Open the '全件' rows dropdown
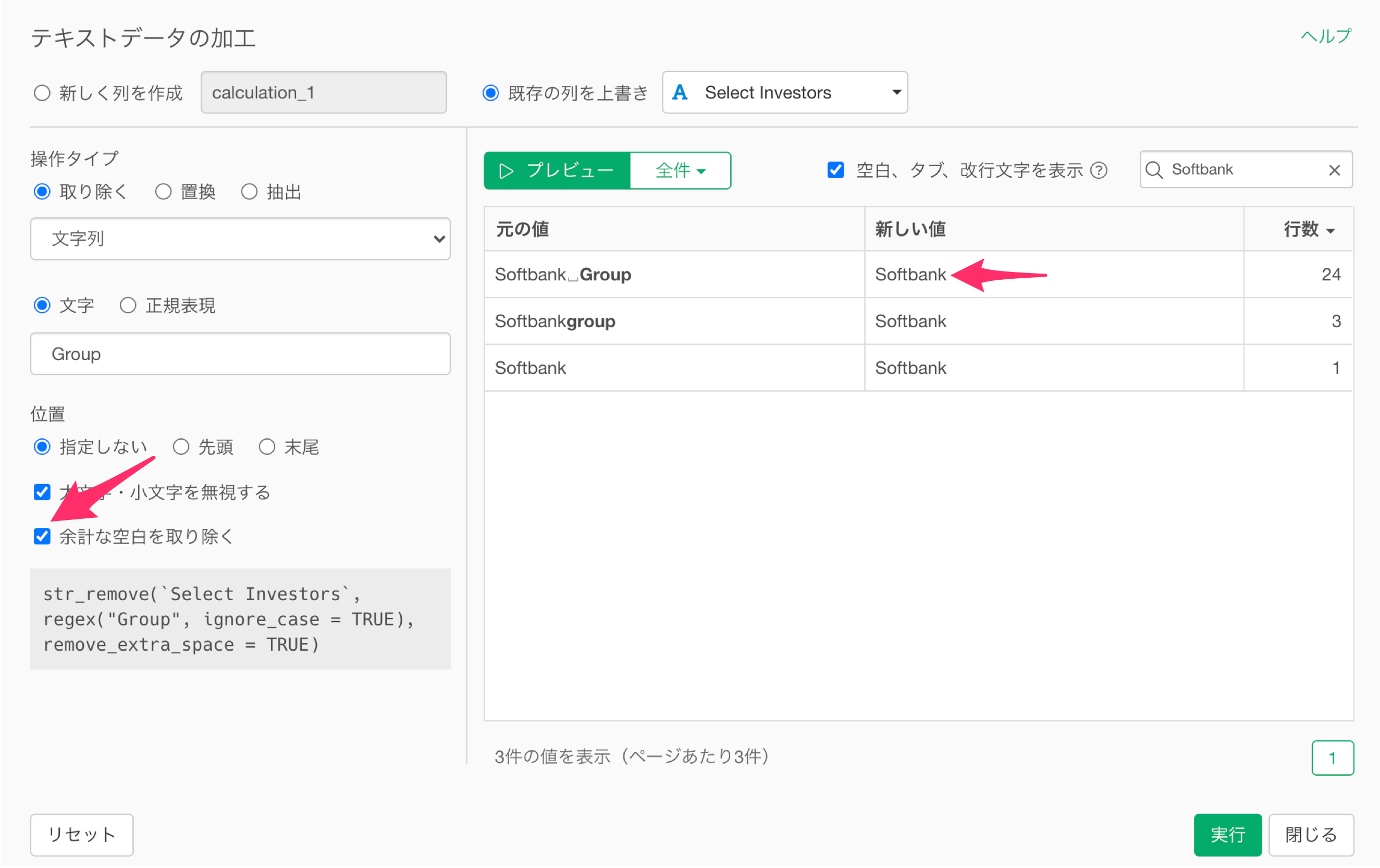1380x868 pixels. [680, 170]
